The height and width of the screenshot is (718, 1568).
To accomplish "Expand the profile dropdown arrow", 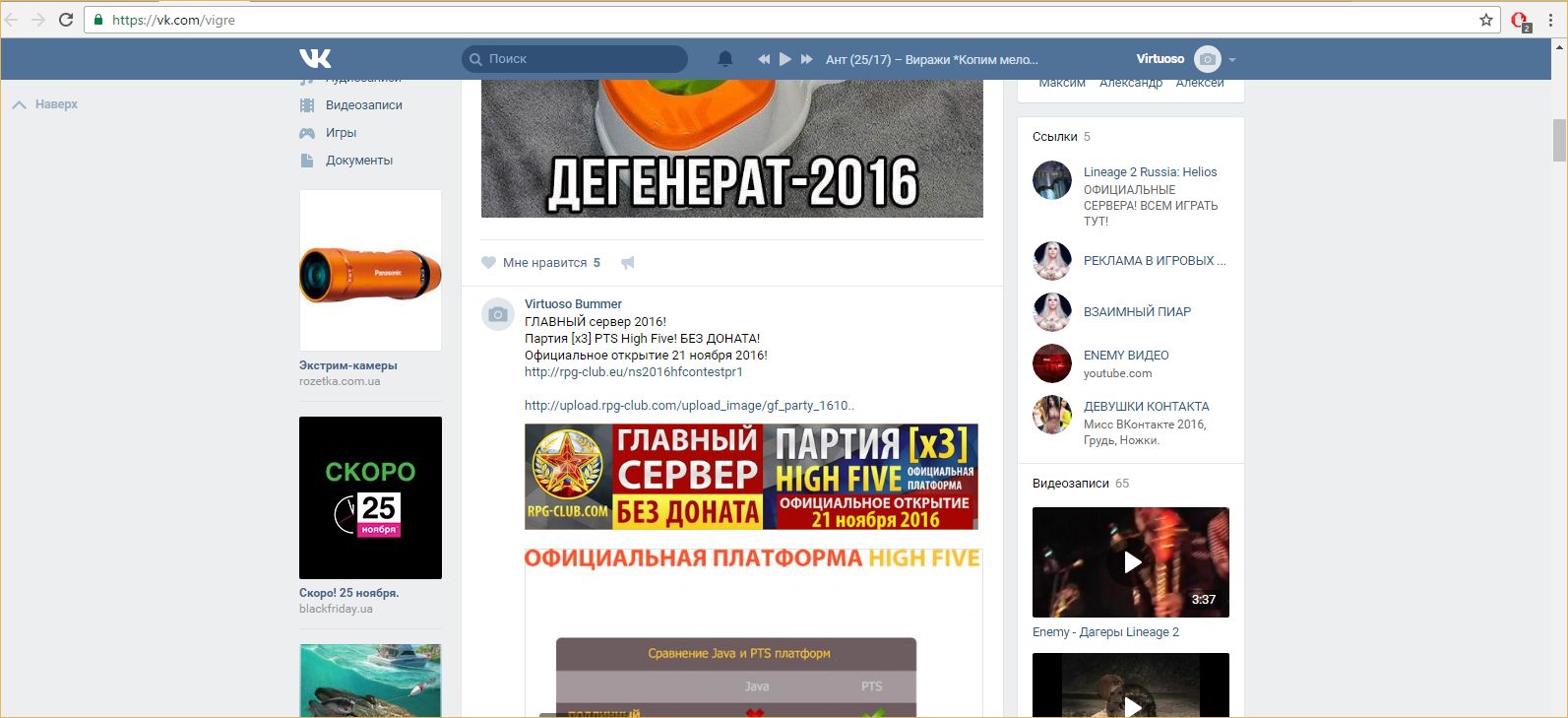I will click(1232, 60).
